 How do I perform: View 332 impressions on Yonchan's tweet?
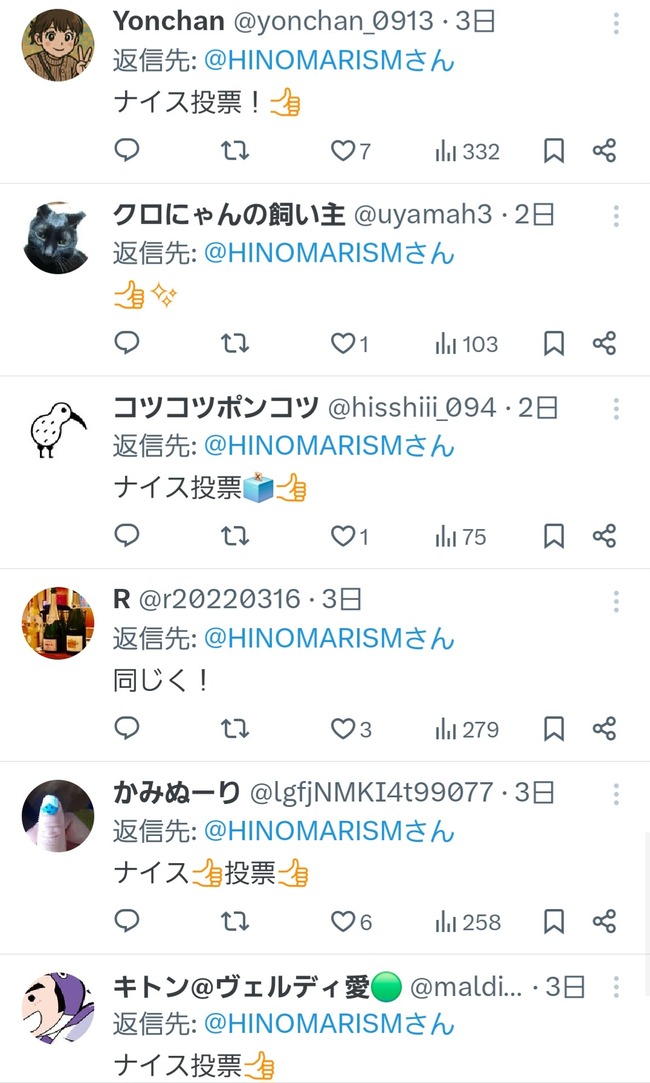pos(468,151)
